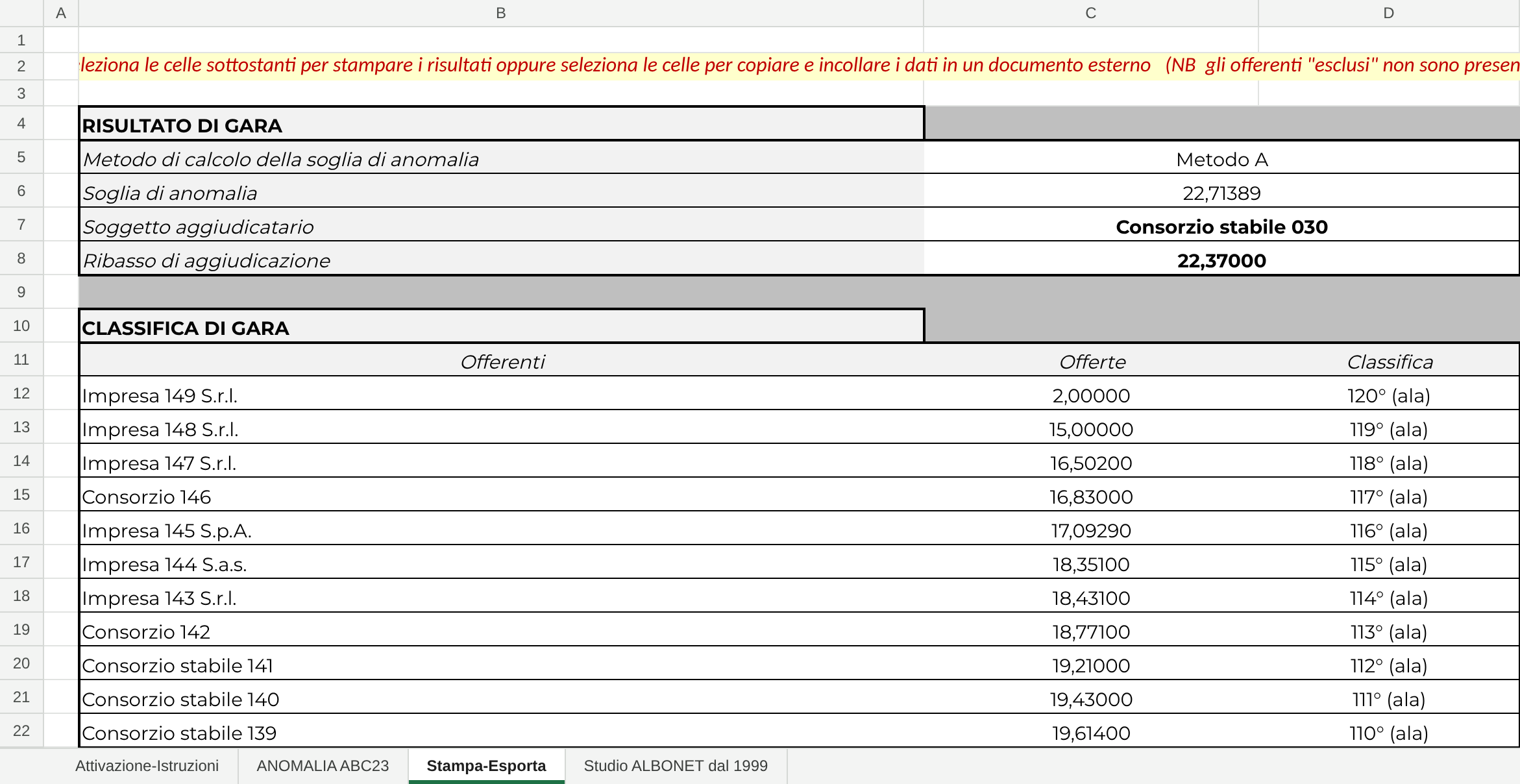This screenshot has height=784, width=1520.
Task: Select the 16,50200 offer cell
Action: click(1091, 462)
